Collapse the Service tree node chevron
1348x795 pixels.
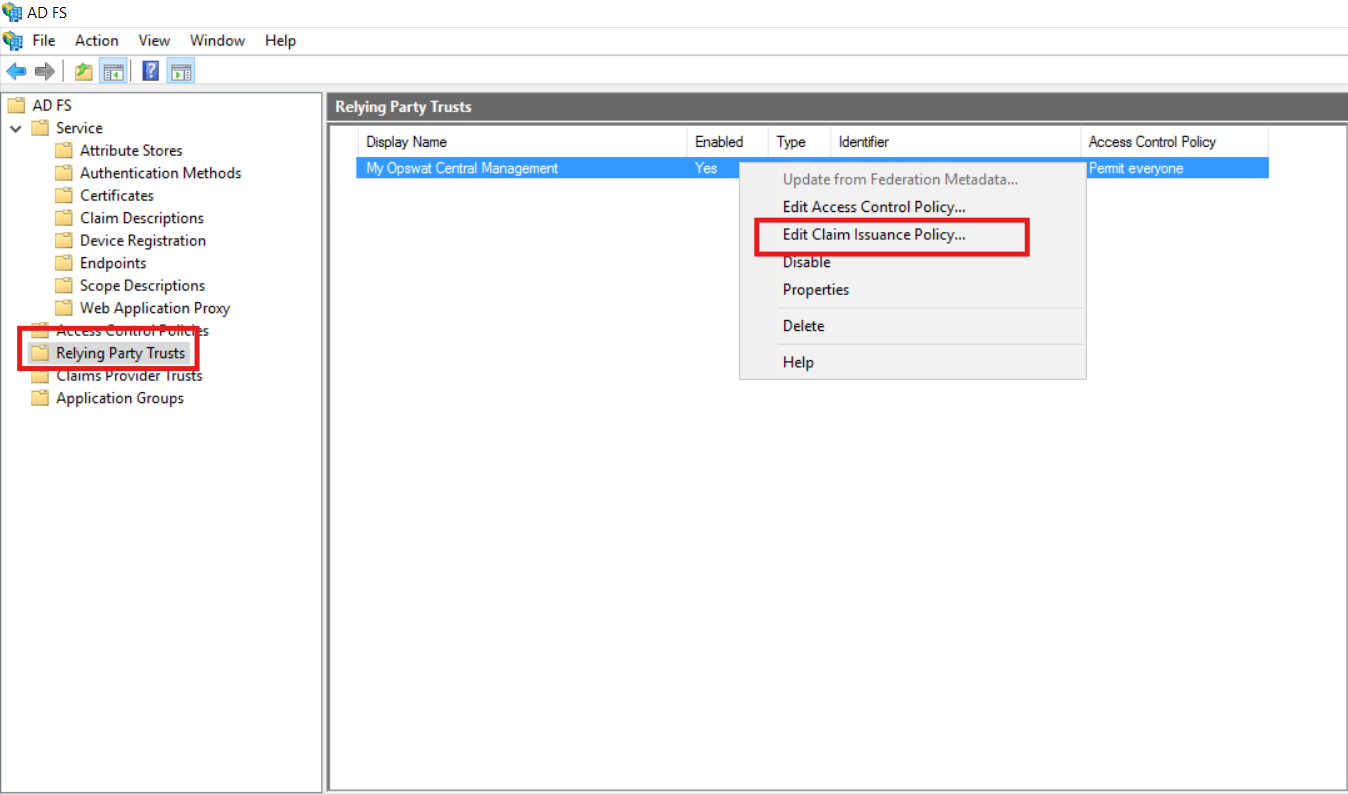(16, 128)
